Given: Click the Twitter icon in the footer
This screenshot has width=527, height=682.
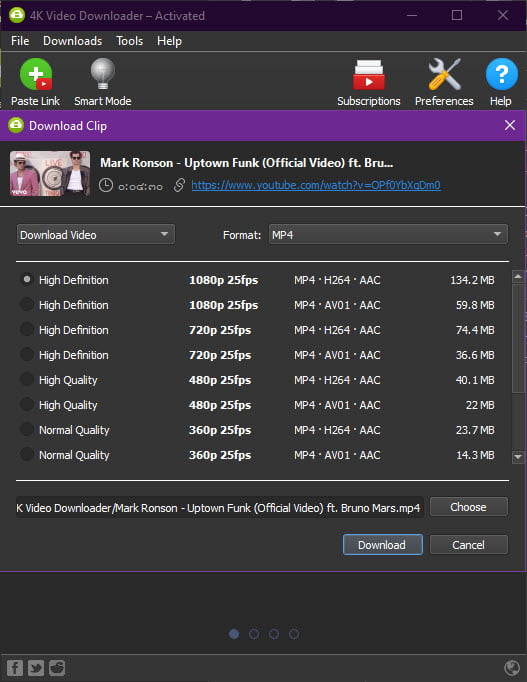Looking at the screenshot, I should (36, 668).
